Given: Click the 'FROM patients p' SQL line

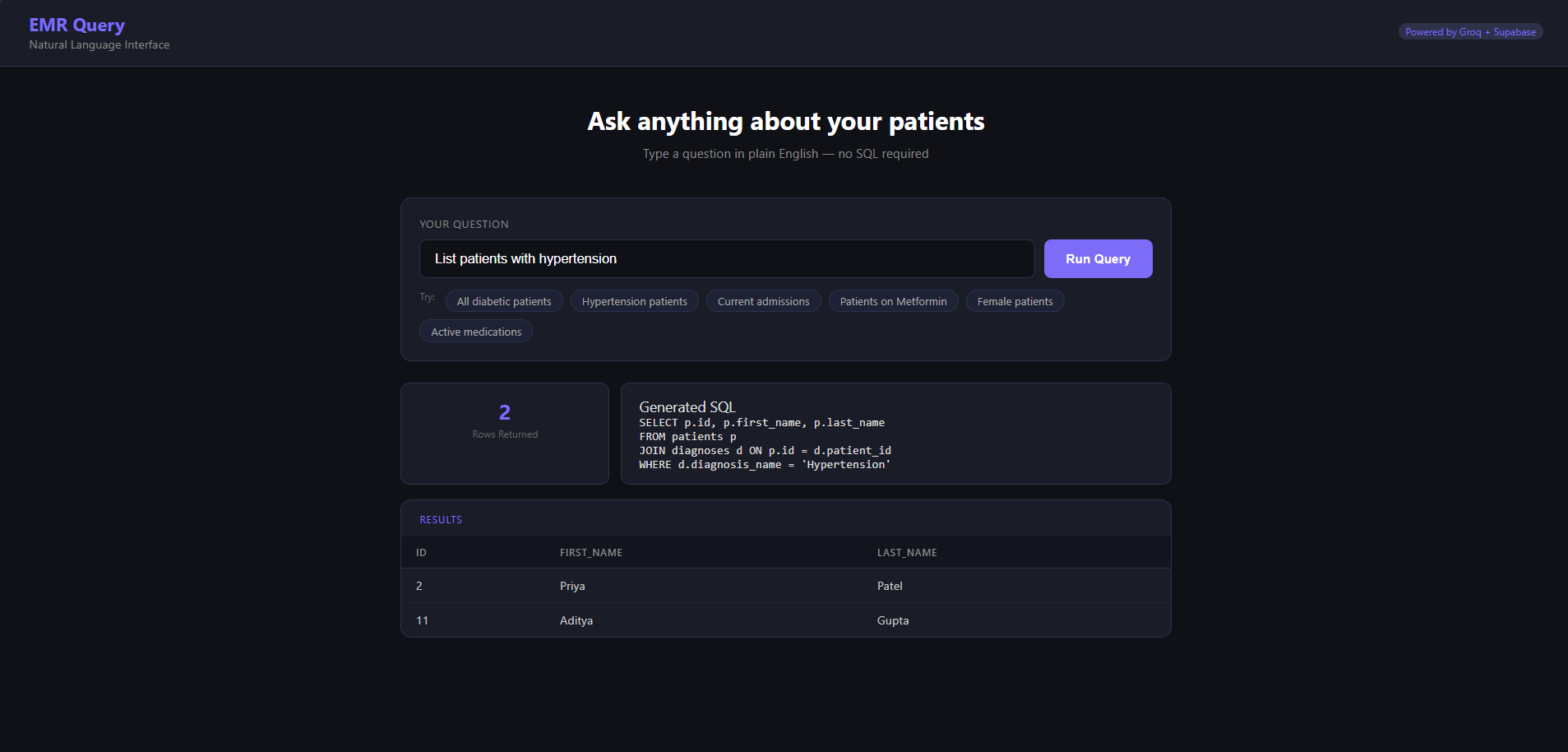Looking at the screenshot, I should click(x=687, y=436).
